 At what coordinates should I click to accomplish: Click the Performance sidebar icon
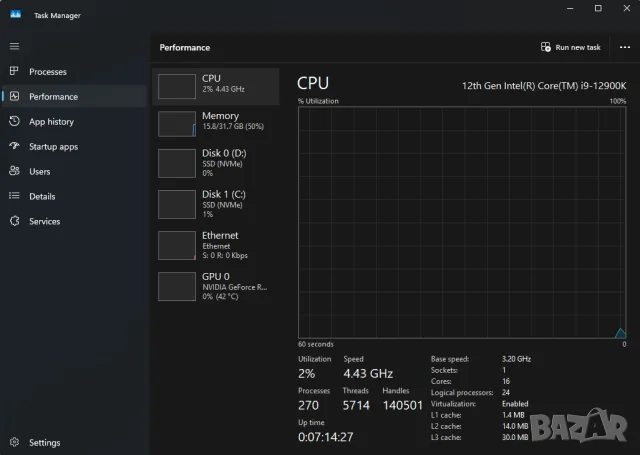14,96
